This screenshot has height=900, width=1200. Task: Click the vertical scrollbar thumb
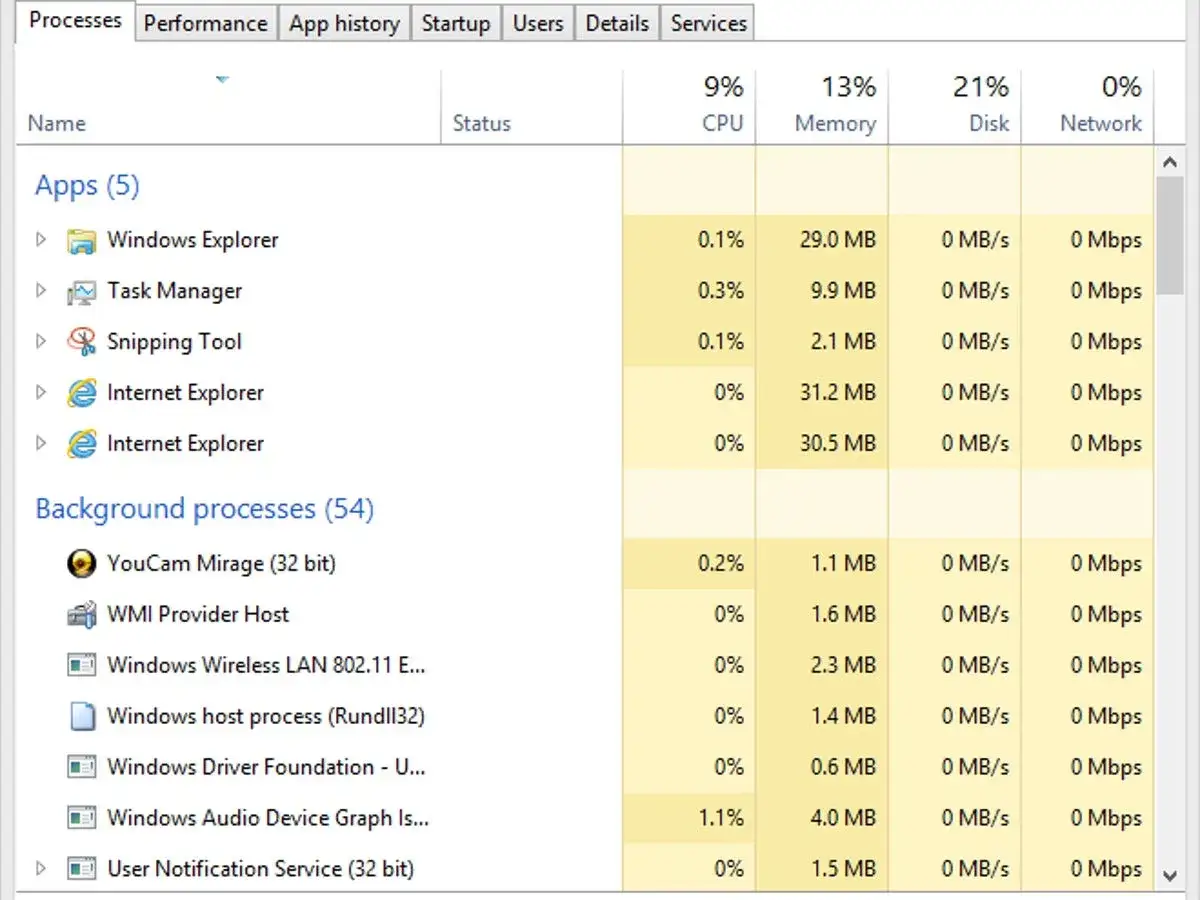tap(1170, 236)
